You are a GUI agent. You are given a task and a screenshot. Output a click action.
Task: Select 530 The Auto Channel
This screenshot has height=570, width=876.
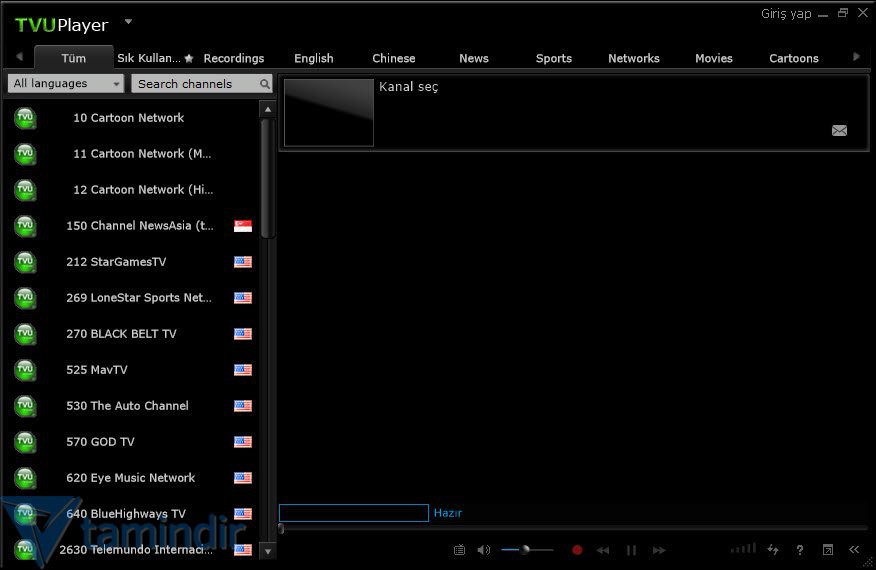coord(132,406)
